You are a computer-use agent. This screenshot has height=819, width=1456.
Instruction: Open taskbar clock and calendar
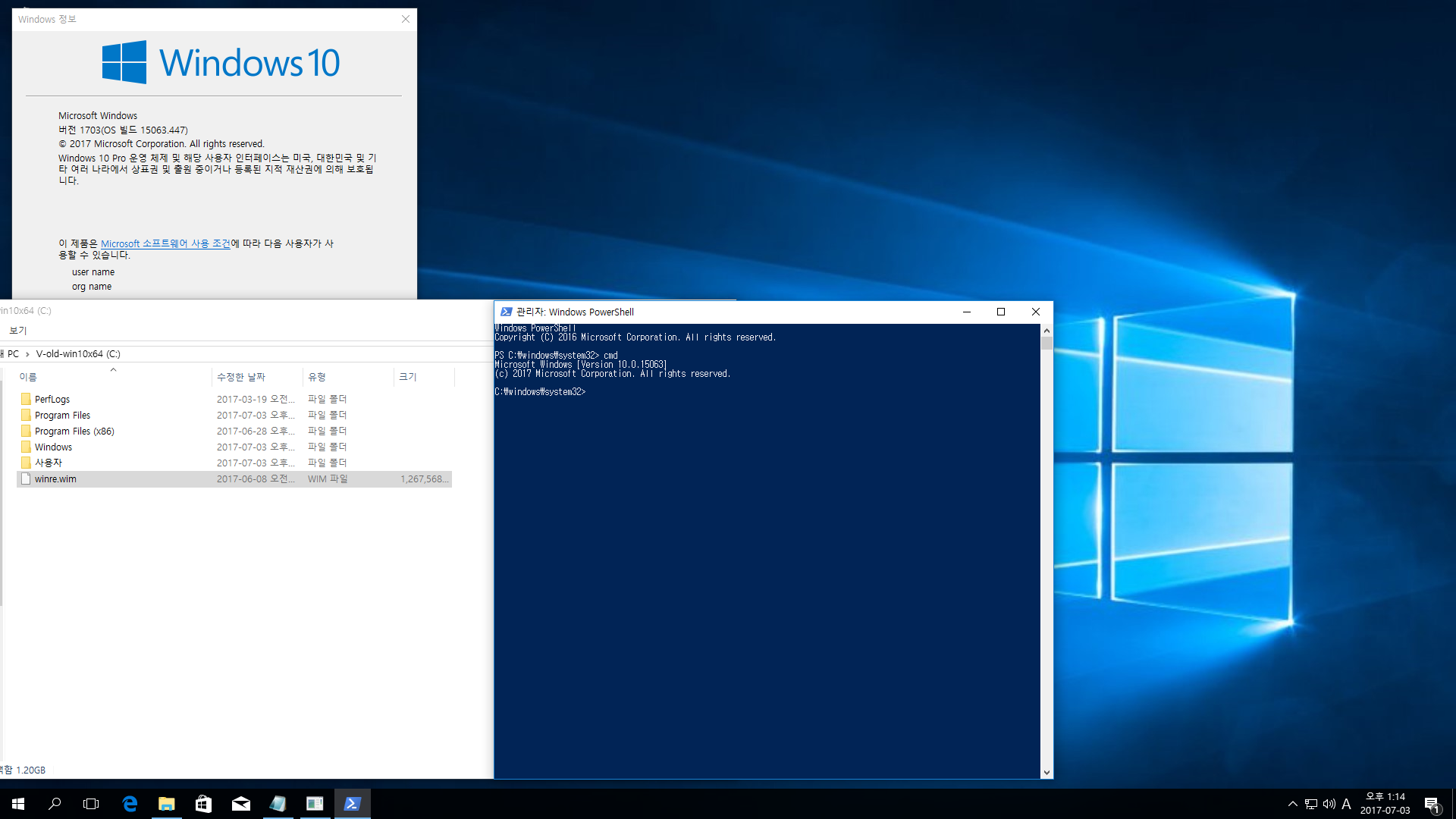click(1385, 804)
